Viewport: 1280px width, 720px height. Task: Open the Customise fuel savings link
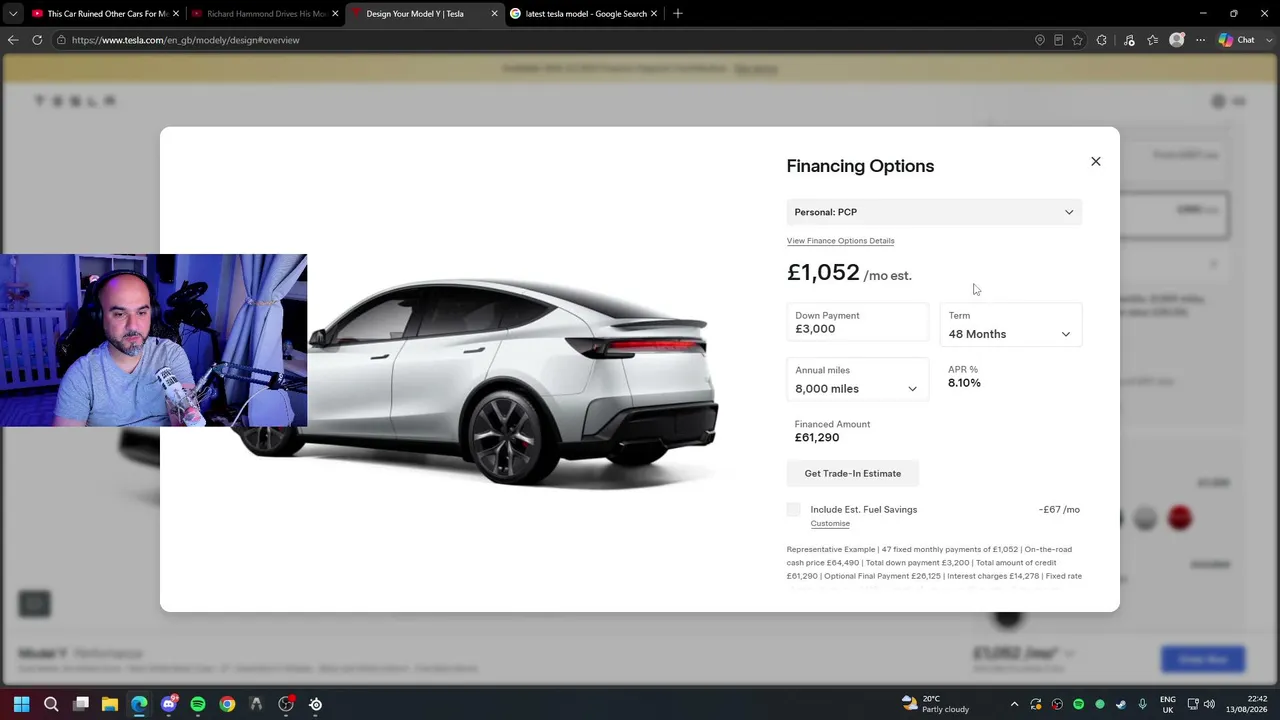tap(830, 524)
